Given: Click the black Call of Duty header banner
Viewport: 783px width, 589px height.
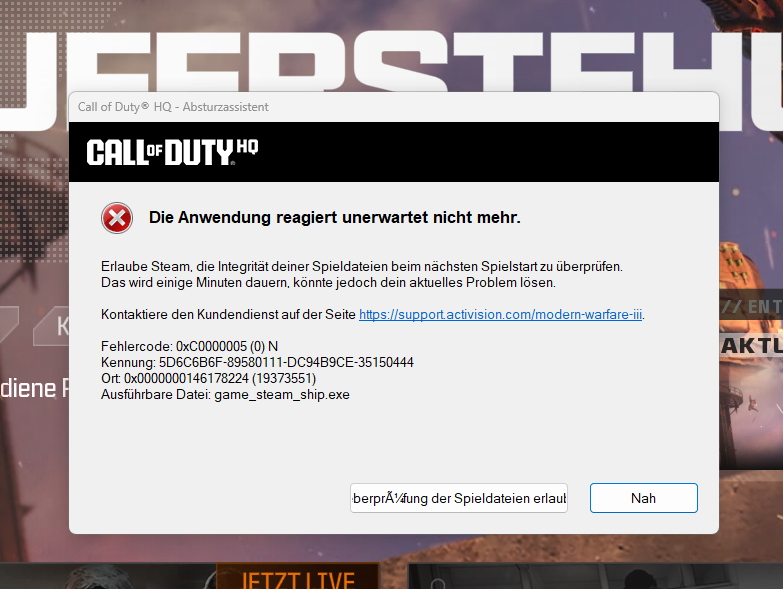Looking at the screenshot, I should (x=394, y=152).
